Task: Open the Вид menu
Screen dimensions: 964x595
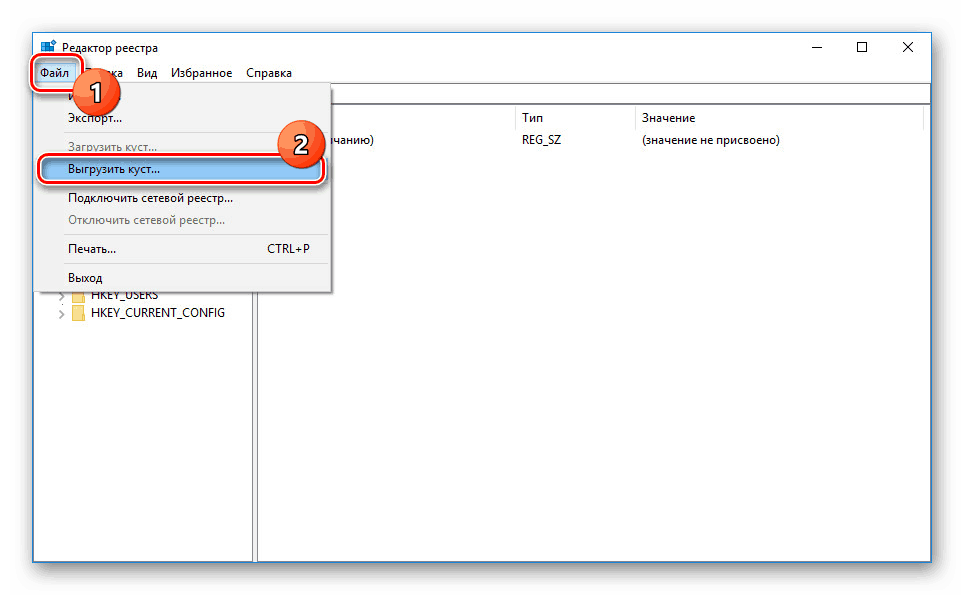Action: [x=147, y=73]
